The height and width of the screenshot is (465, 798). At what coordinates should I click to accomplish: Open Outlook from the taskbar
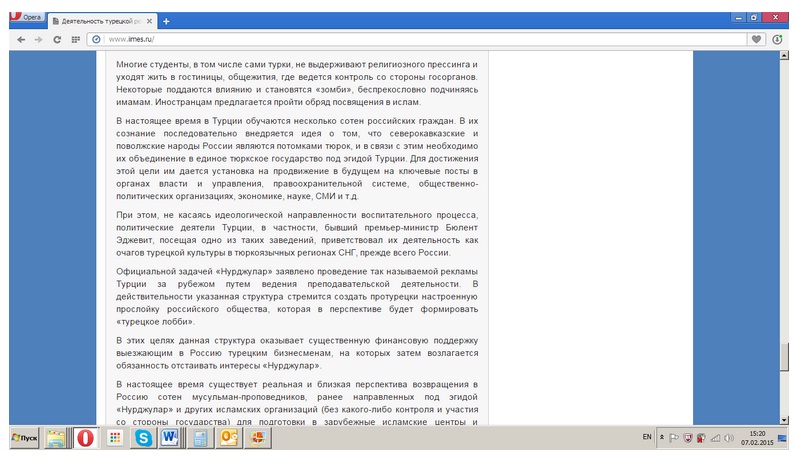[x=229, y=438]
